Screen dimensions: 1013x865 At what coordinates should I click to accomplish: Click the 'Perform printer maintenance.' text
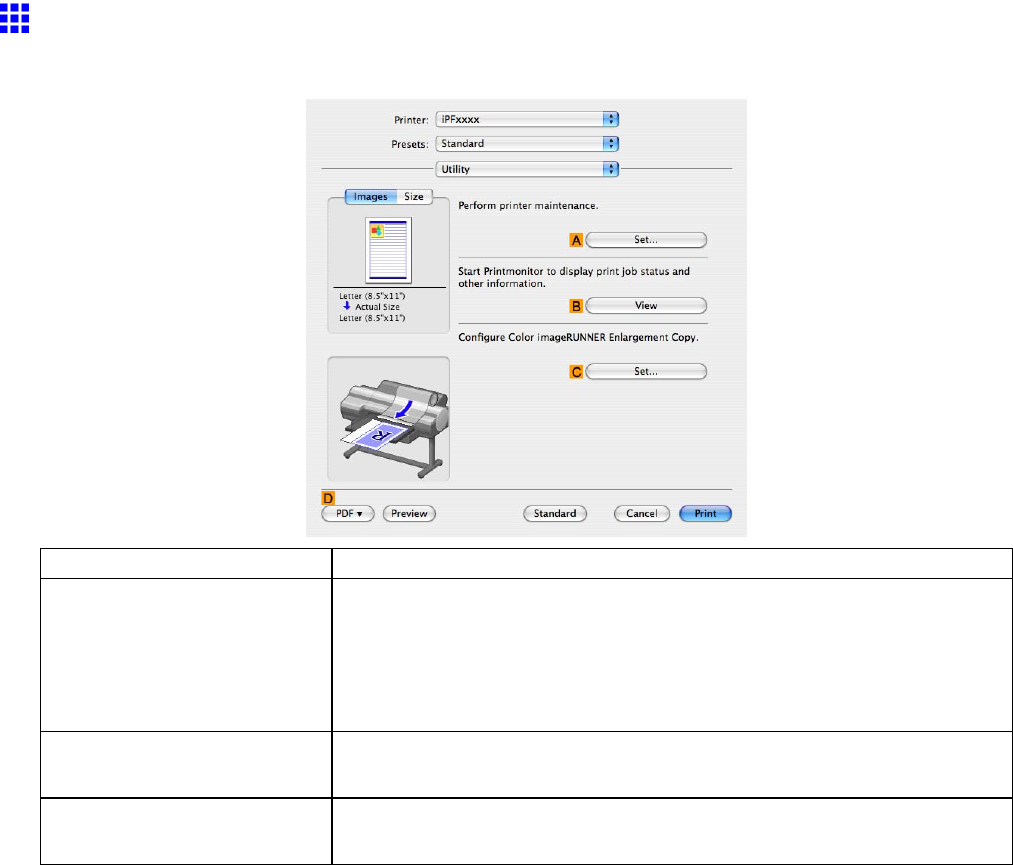click(x=528, y=205)
